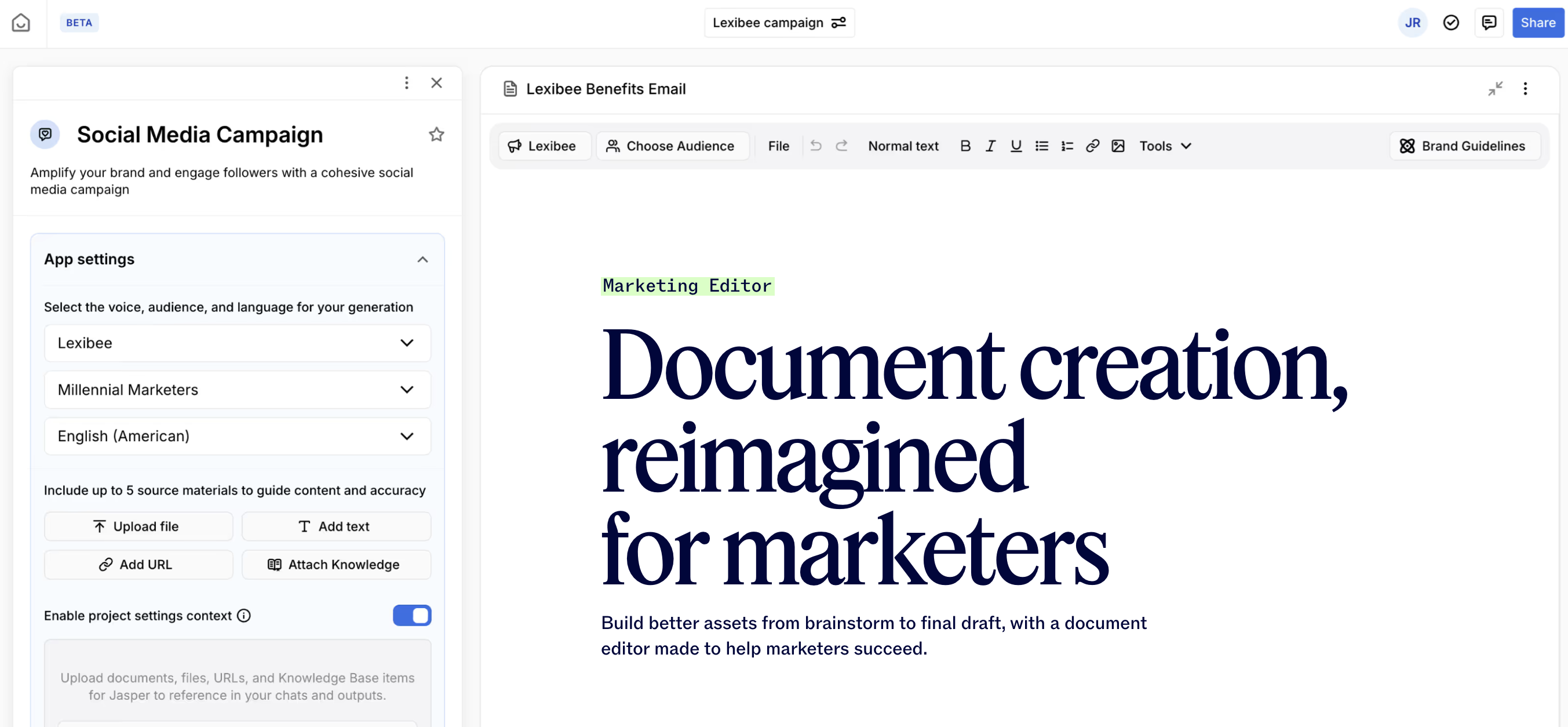Image resolution: width=1568 pixels, height=727 pixels.
Task: Collapse the App settings section
Action: coord(422,259)
